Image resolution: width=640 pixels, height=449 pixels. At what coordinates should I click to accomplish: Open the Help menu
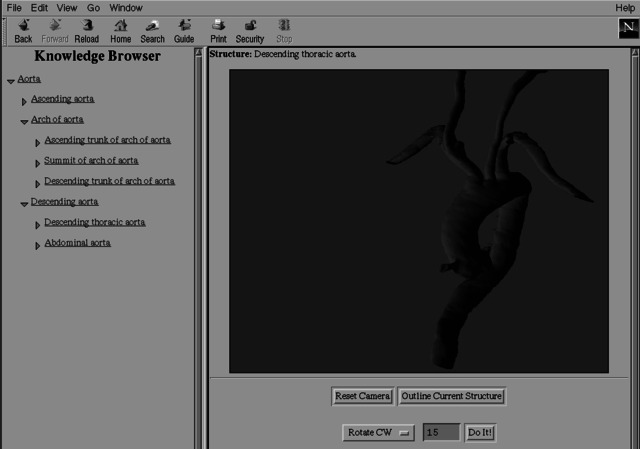(625, 7)
